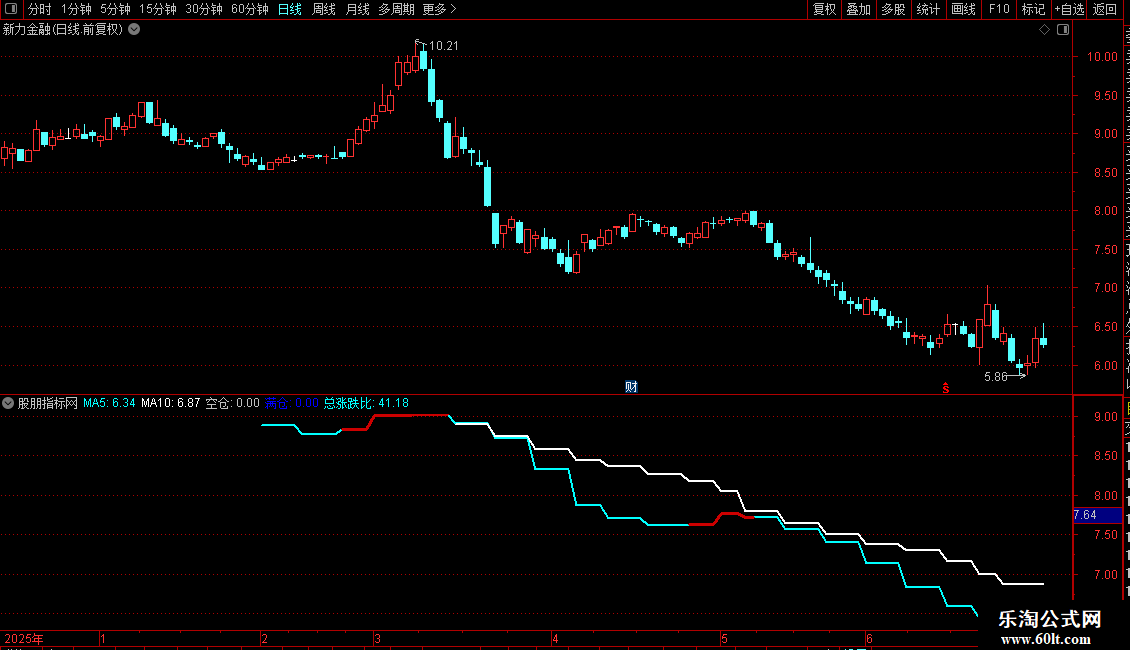Screen dimensions: 1130x650
Task: Open dropdown next to 新力金融 title
Action: pyautogui.click(x=134, y=30)
